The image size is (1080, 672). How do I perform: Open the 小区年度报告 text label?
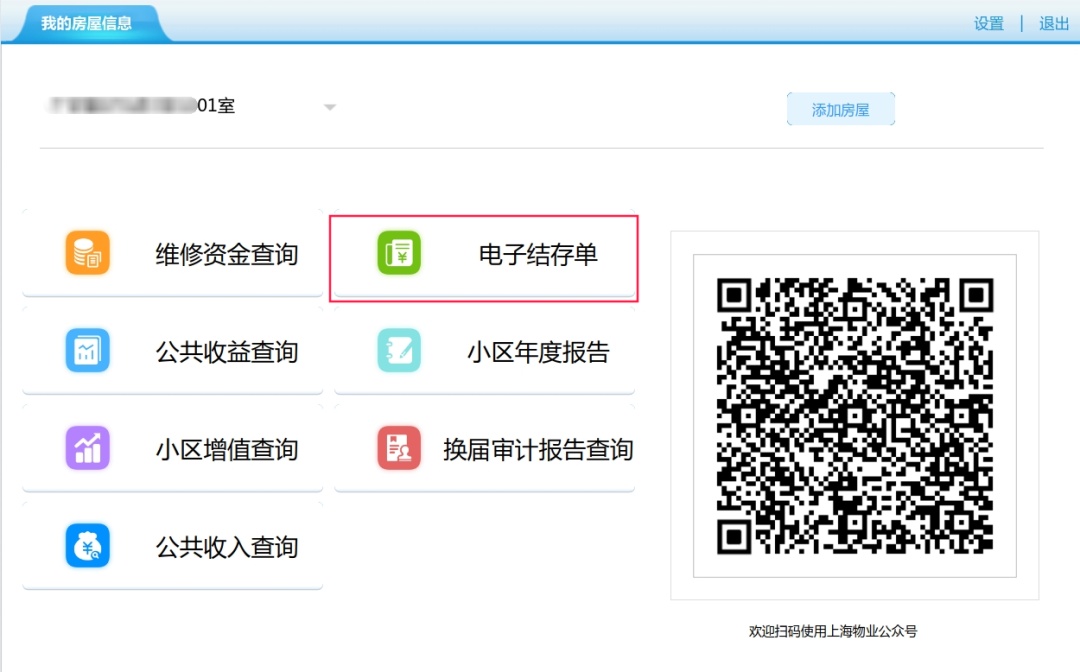point(538,352)
